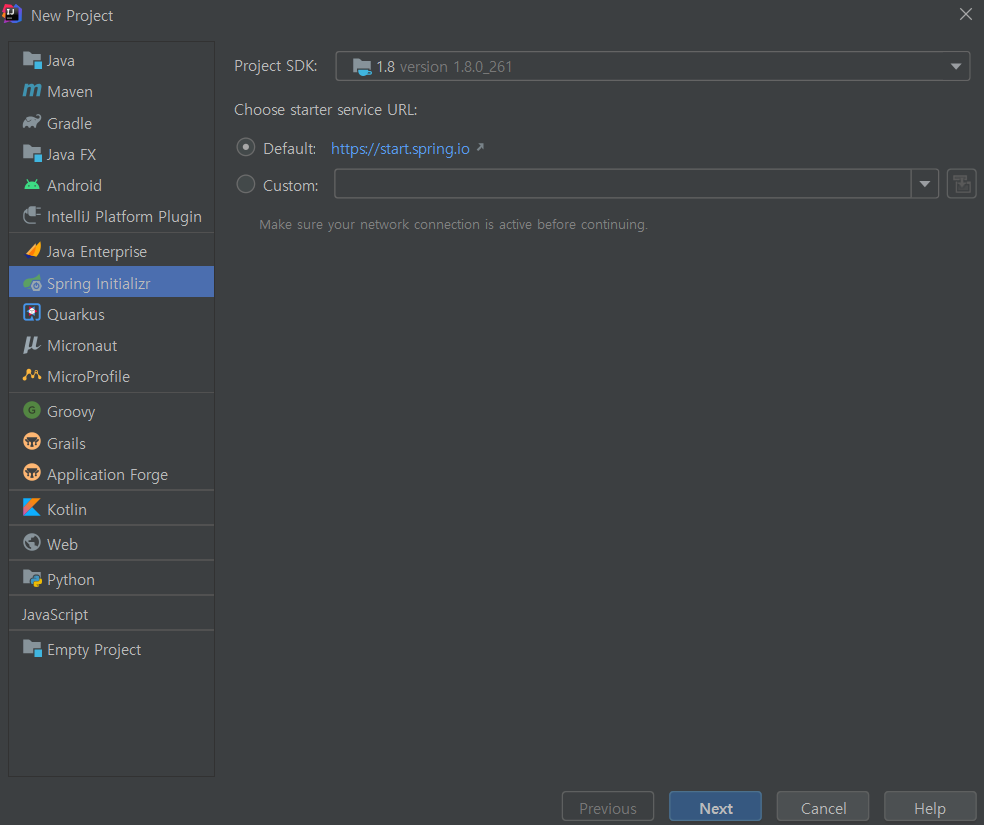Select the Micronaut label
The width and height of the screenshot is (984, 825).
(82, 346)
